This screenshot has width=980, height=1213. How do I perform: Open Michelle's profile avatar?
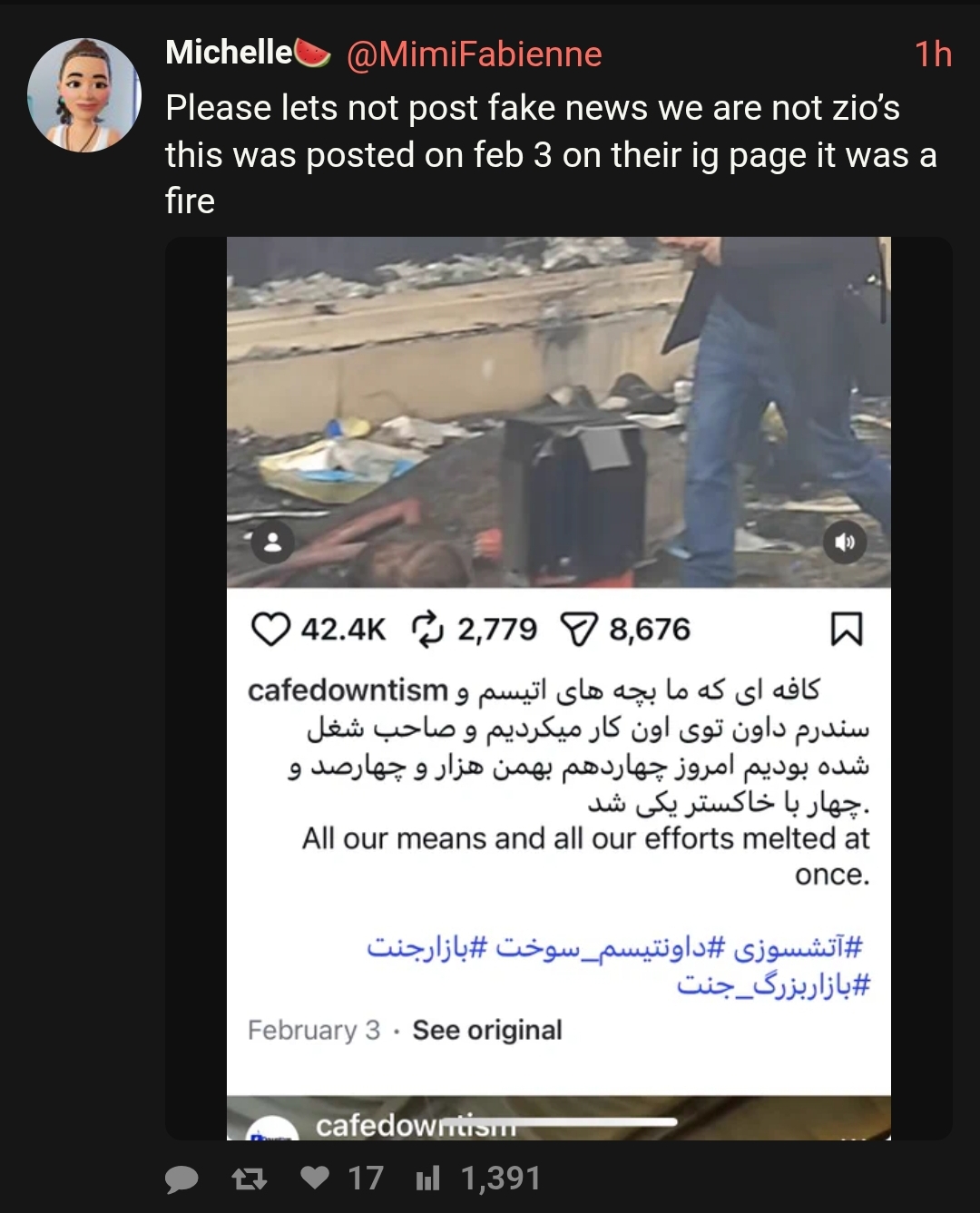pyautogui.click(x=84, y=95)
